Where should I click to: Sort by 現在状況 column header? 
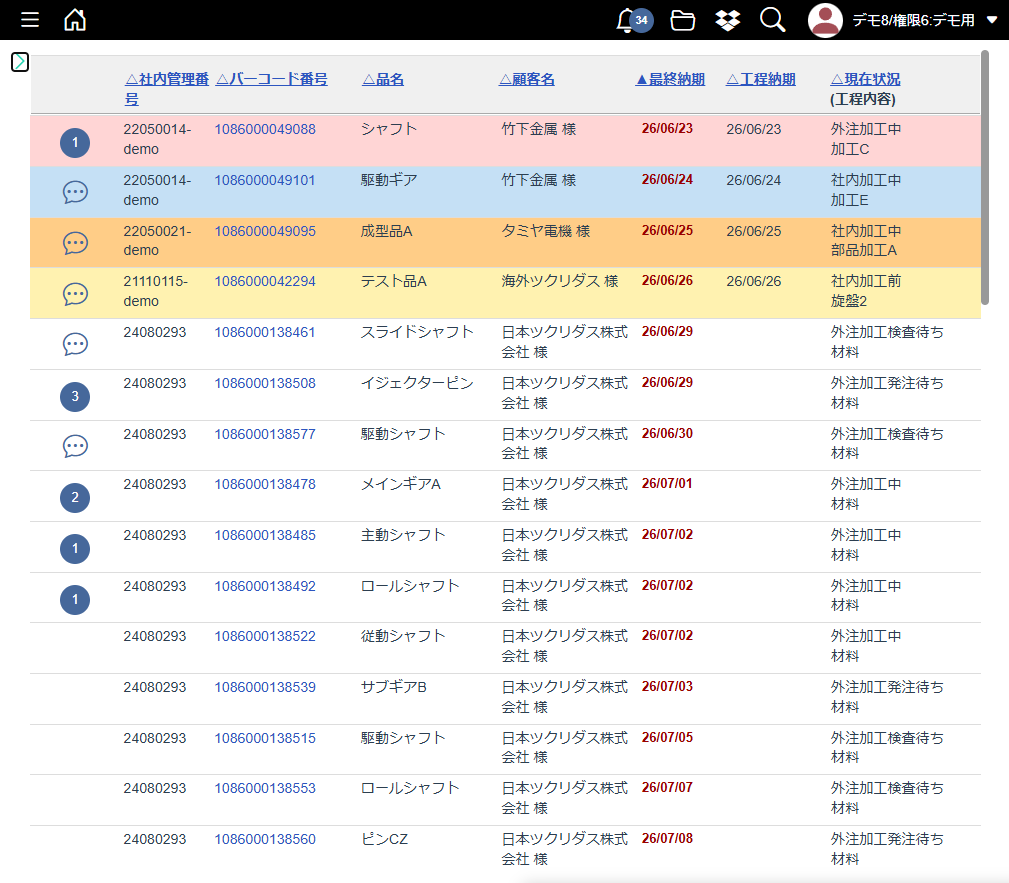coord(866,79)
